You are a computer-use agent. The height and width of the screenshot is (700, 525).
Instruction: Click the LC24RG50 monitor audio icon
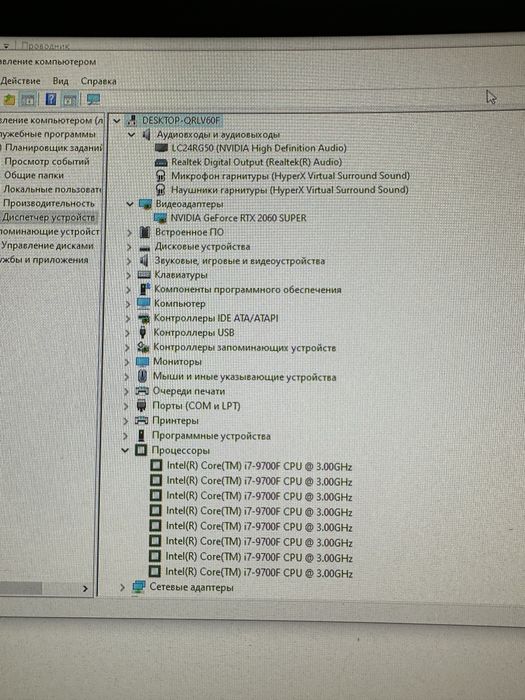161,148
